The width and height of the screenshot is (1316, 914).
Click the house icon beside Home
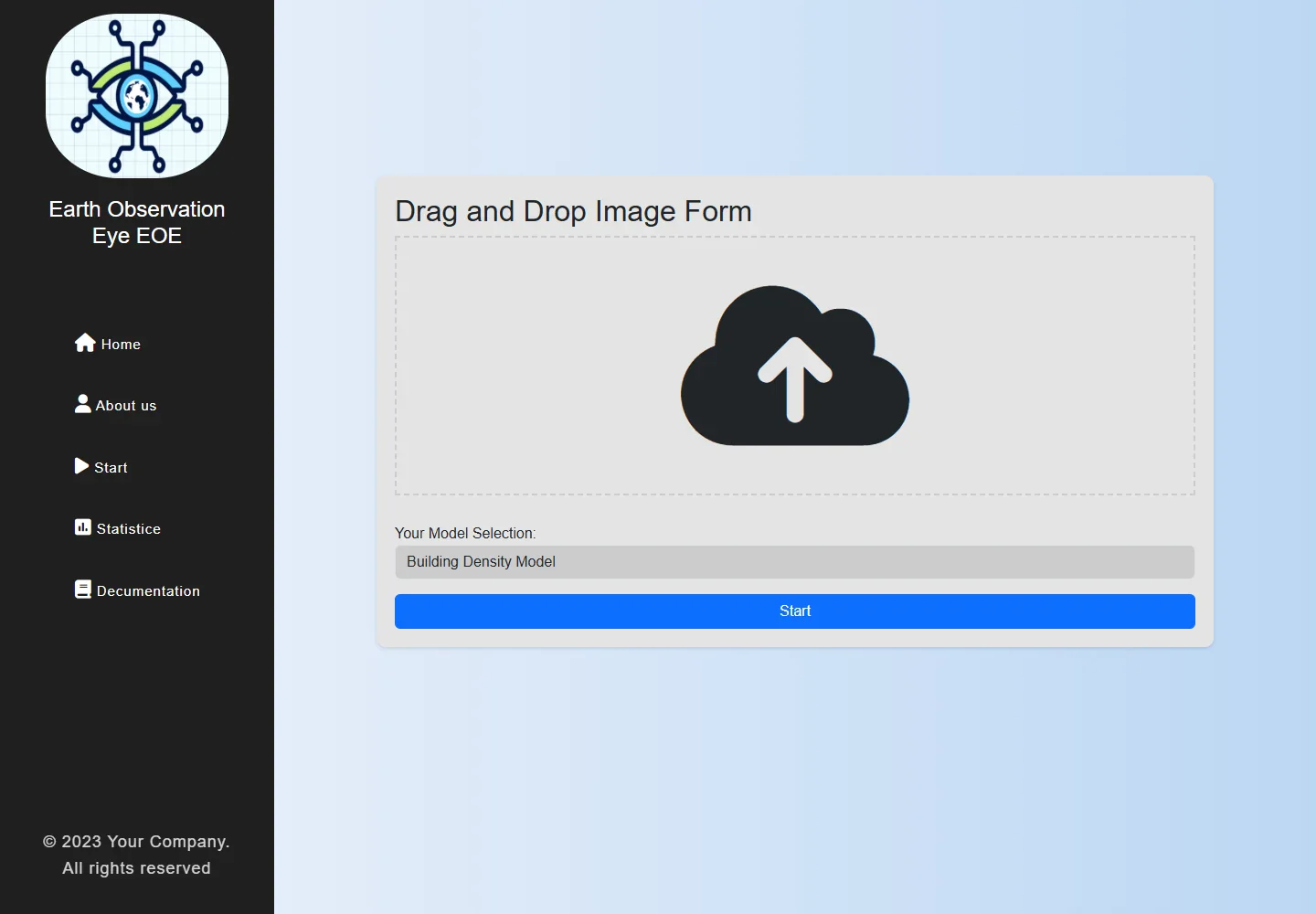click(x=85, y=343)
